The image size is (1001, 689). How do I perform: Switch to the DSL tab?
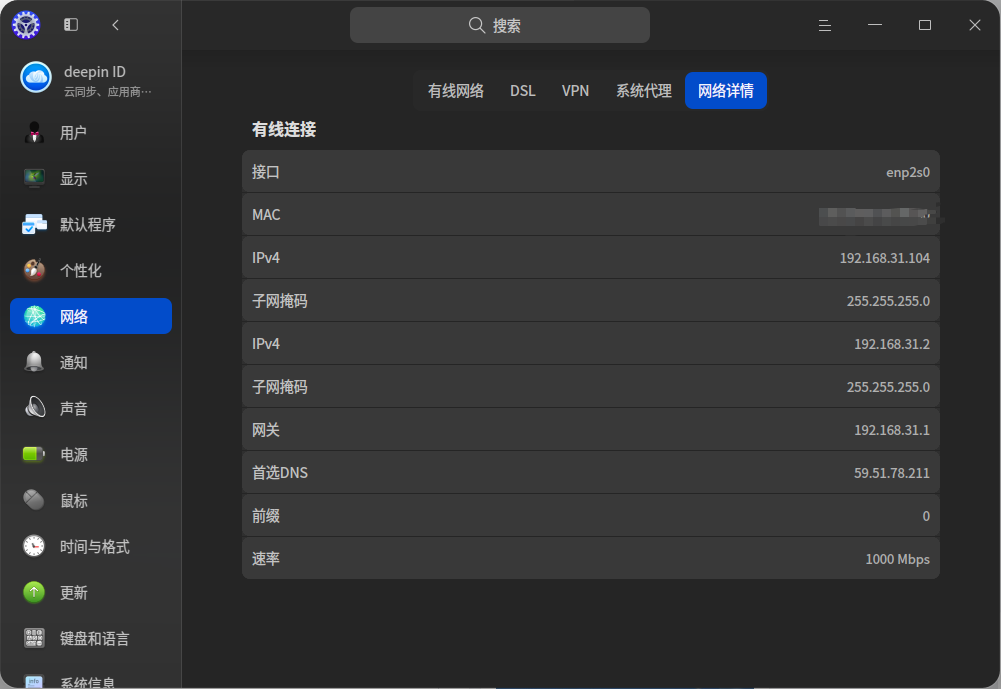point(523,91)
